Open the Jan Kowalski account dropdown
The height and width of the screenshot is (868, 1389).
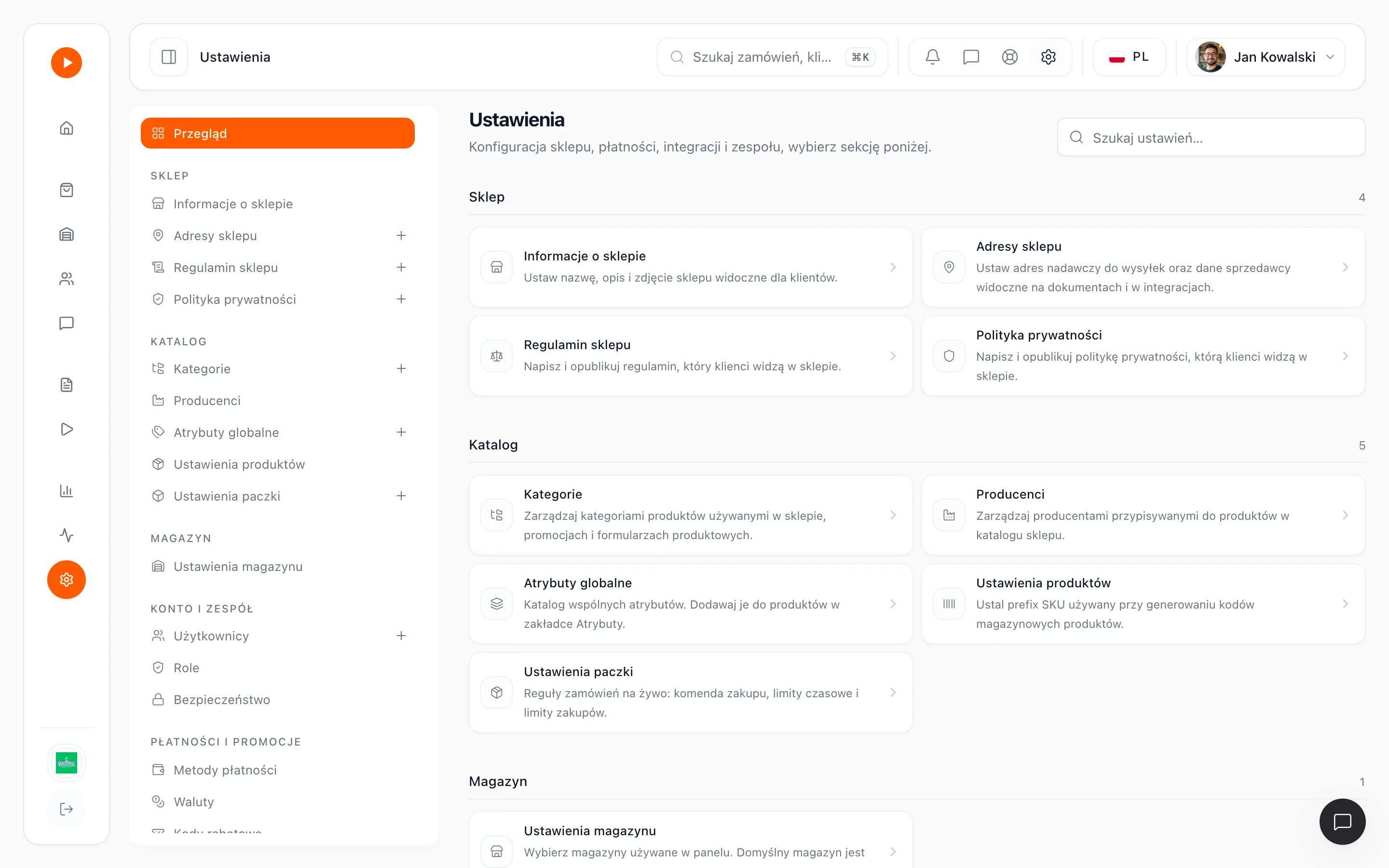point(1266,57)
